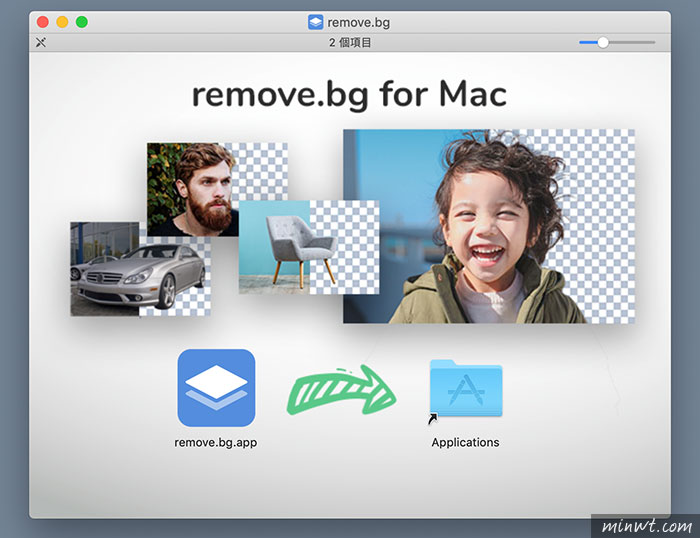Image resolution: width=700 pixels, height=538 pixels.
Task: Click the 2 個項目 status text
Action: (x=350, y=42)
